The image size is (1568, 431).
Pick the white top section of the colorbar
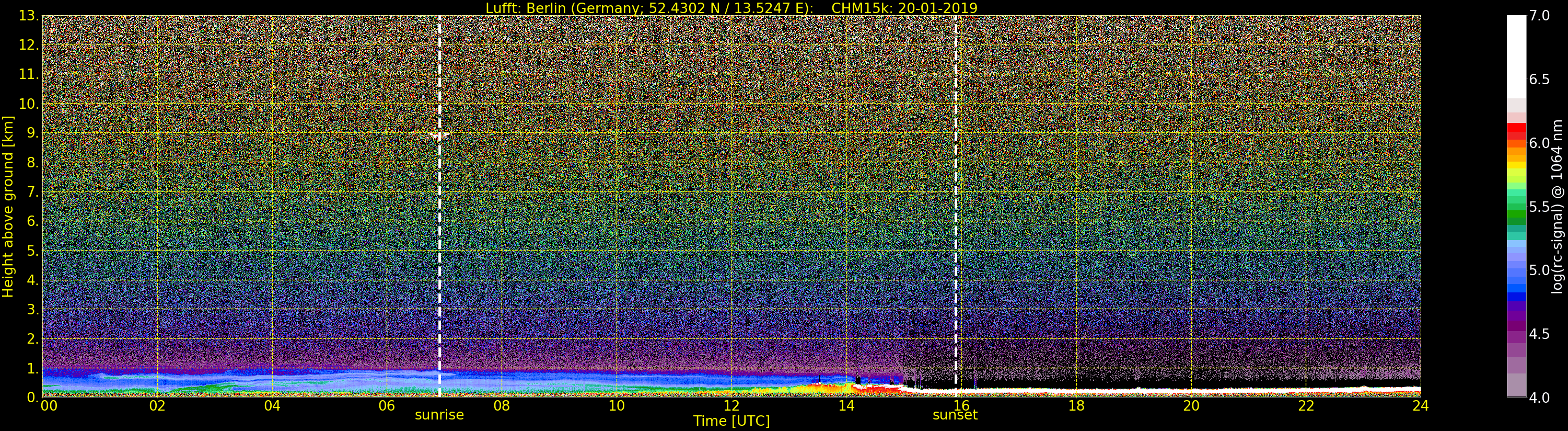tap(1516, 55)
